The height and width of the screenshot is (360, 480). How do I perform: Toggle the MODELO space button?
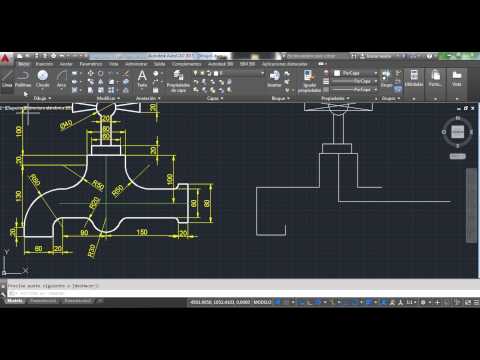pos(262,302)
